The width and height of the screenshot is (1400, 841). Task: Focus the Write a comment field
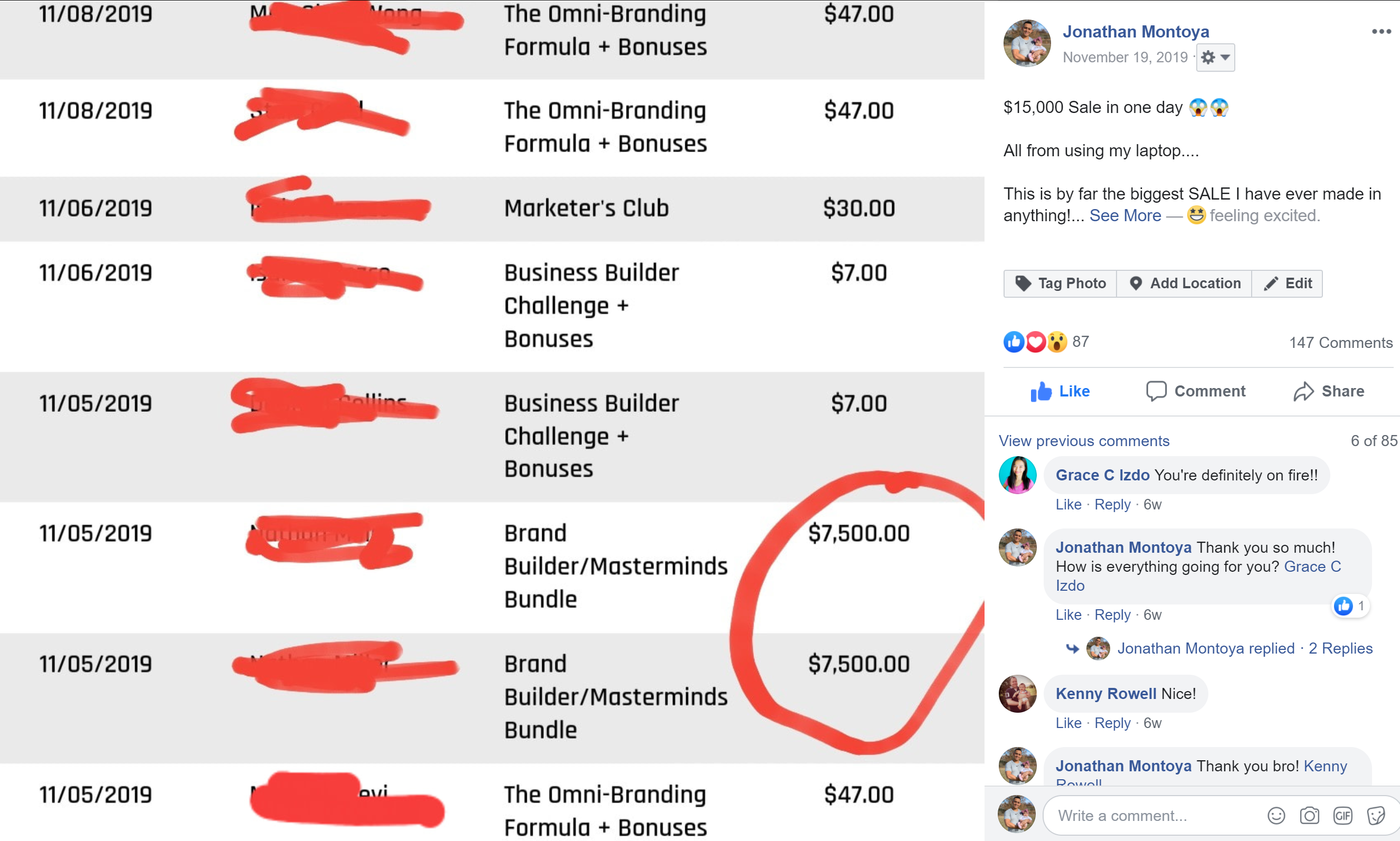click(1156, 816)
